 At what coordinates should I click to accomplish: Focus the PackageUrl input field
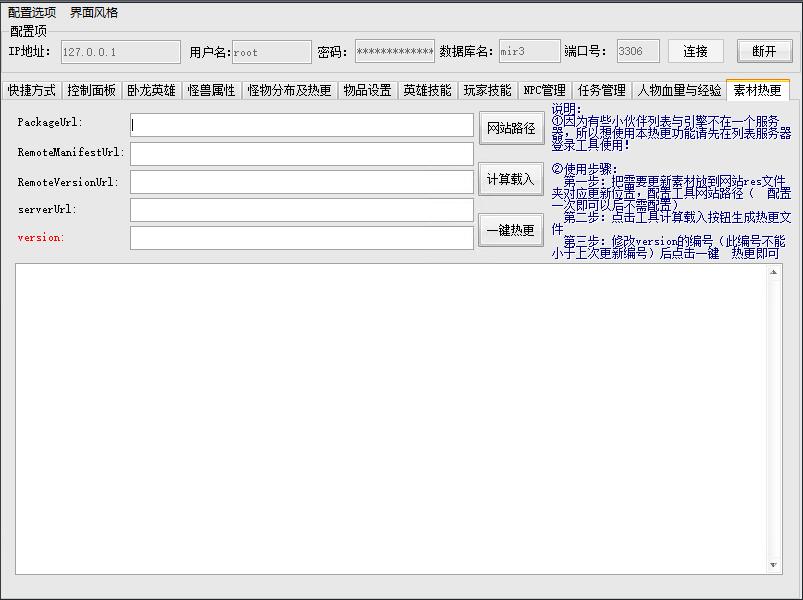coord(301,125)
